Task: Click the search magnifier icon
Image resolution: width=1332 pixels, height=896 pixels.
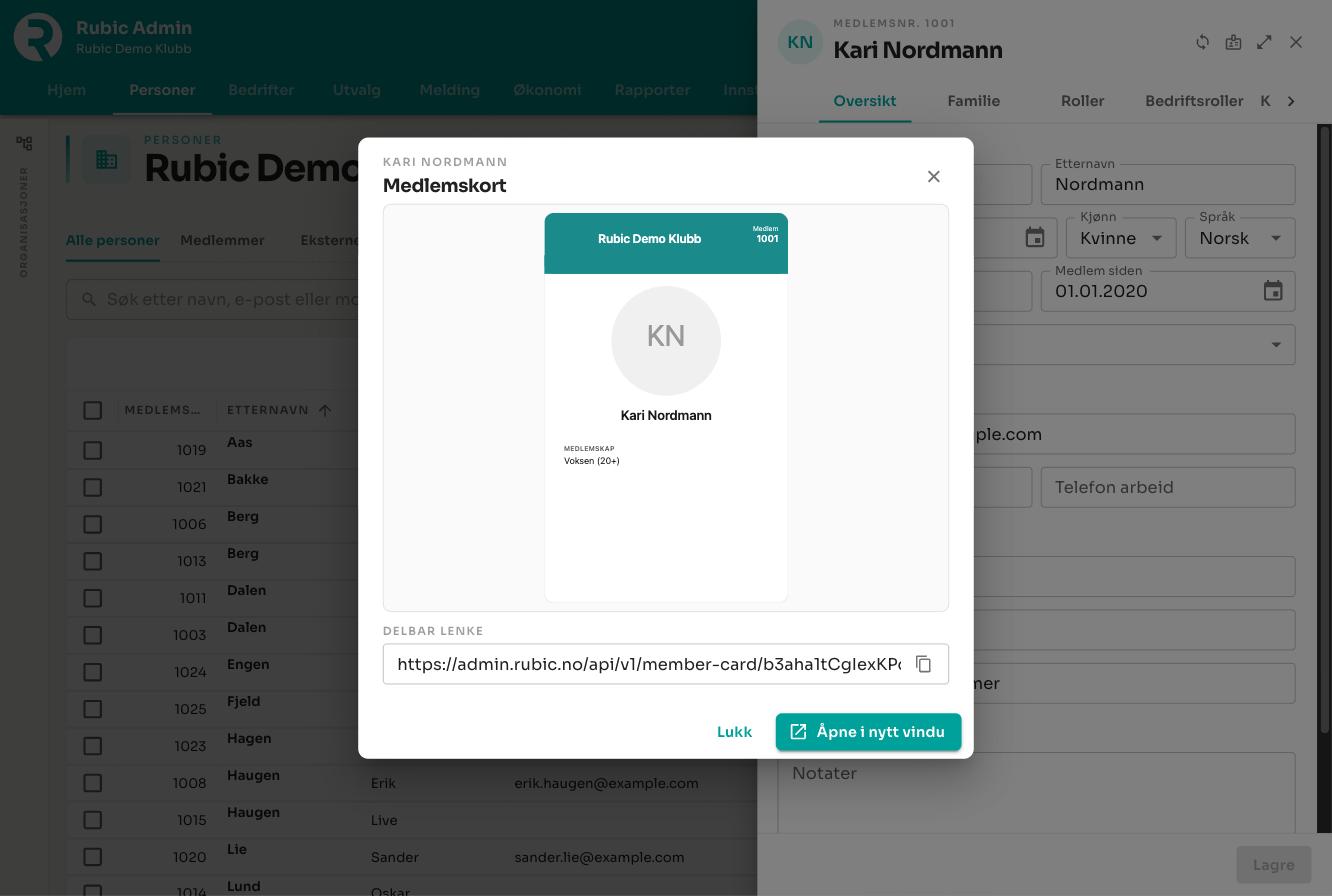Action: 89,299
